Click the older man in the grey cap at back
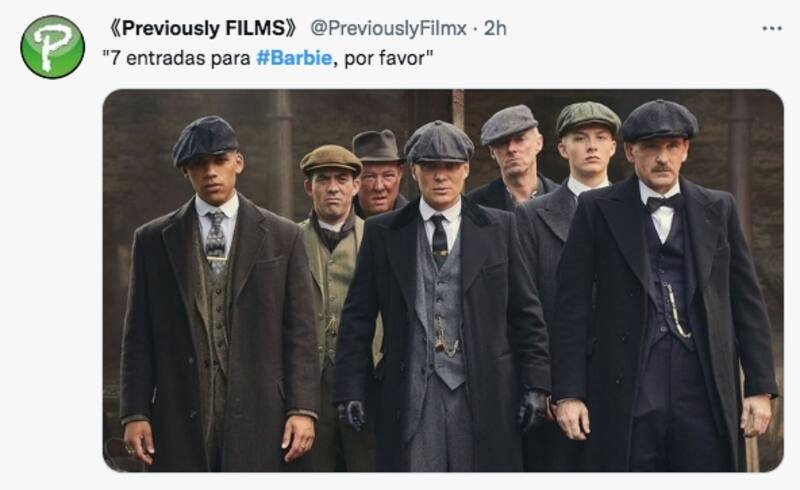800x490 pixels. pos(509,124)
